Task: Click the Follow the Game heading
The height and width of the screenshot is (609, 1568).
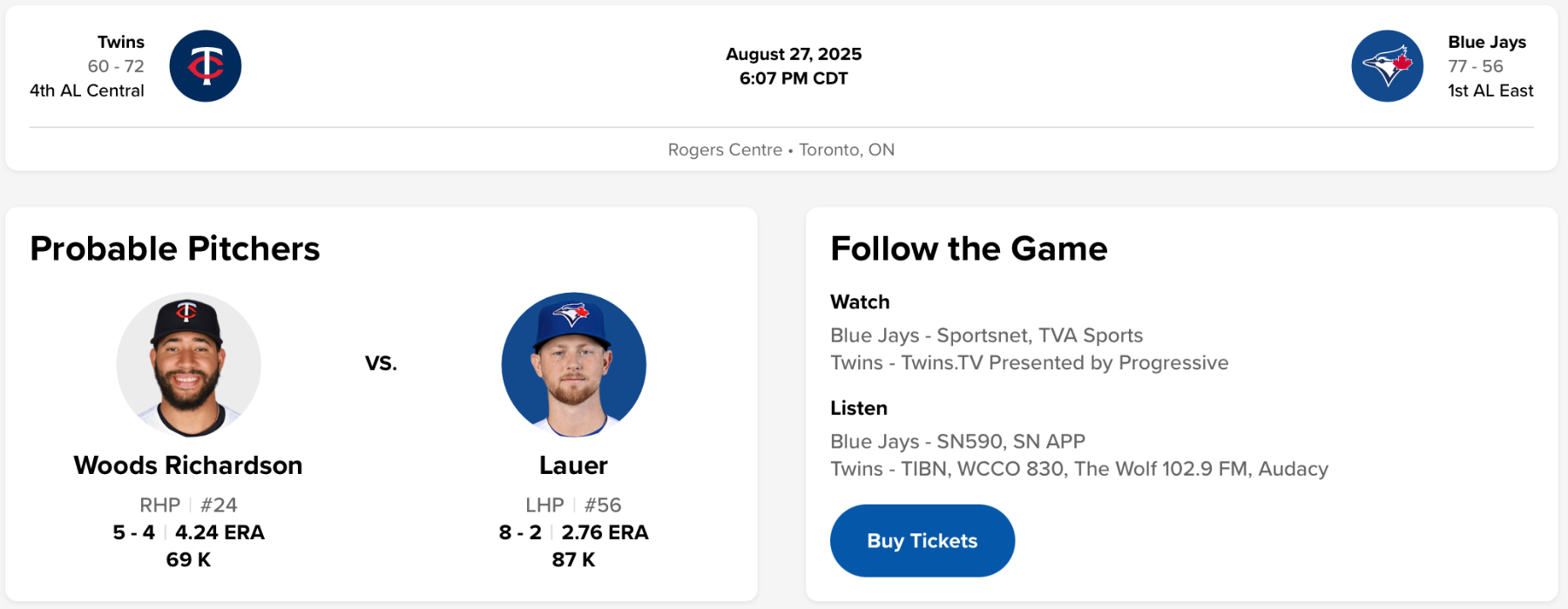Action: tap(969, 249)
